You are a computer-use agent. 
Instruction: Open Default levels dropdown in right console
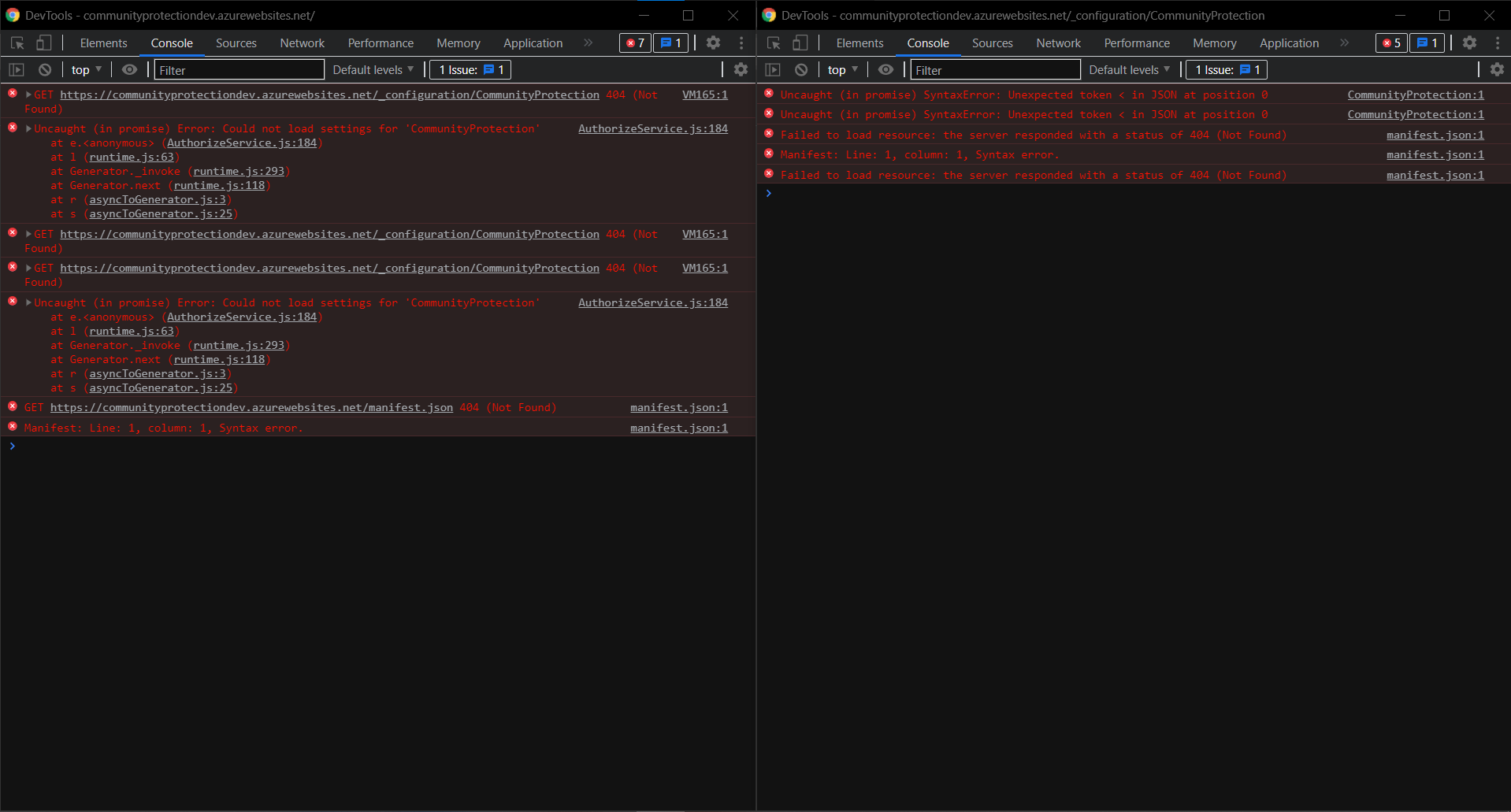(1129, 70)
